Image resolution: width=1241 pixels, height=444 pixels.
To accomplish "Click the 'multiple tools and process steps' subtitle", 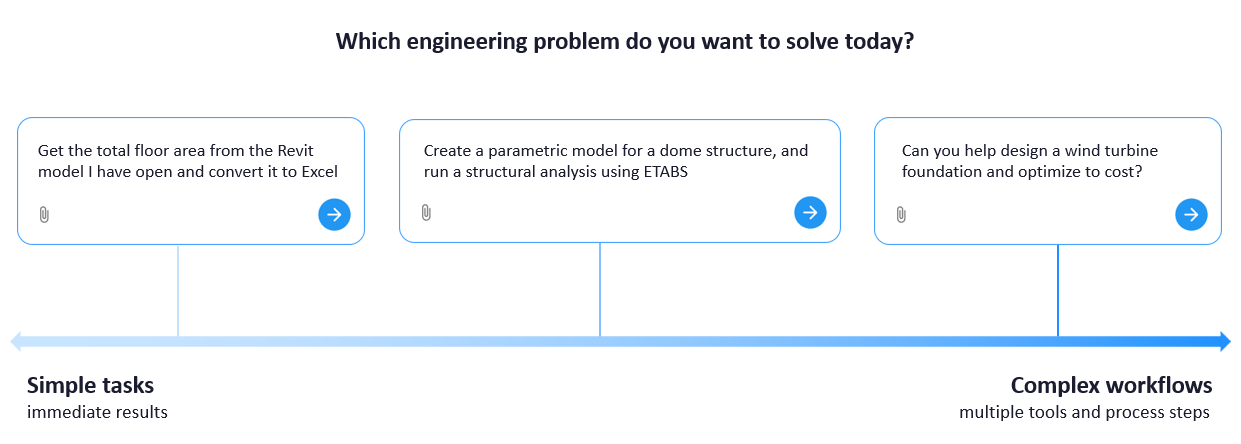I will [x=1085, y=412].
